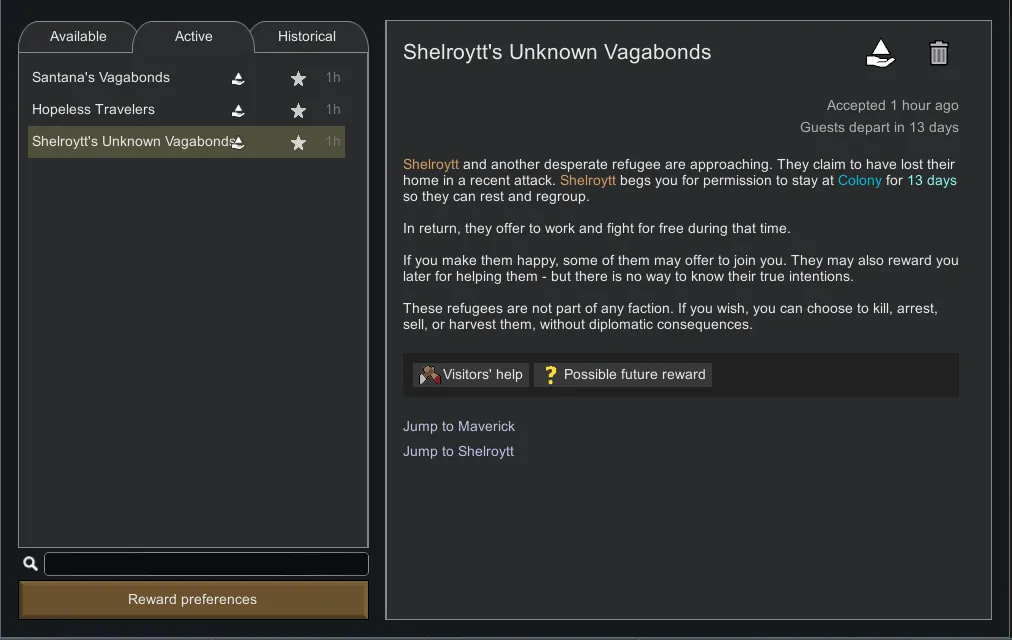Click the yellow question mark reward icon

coord(550,375)
